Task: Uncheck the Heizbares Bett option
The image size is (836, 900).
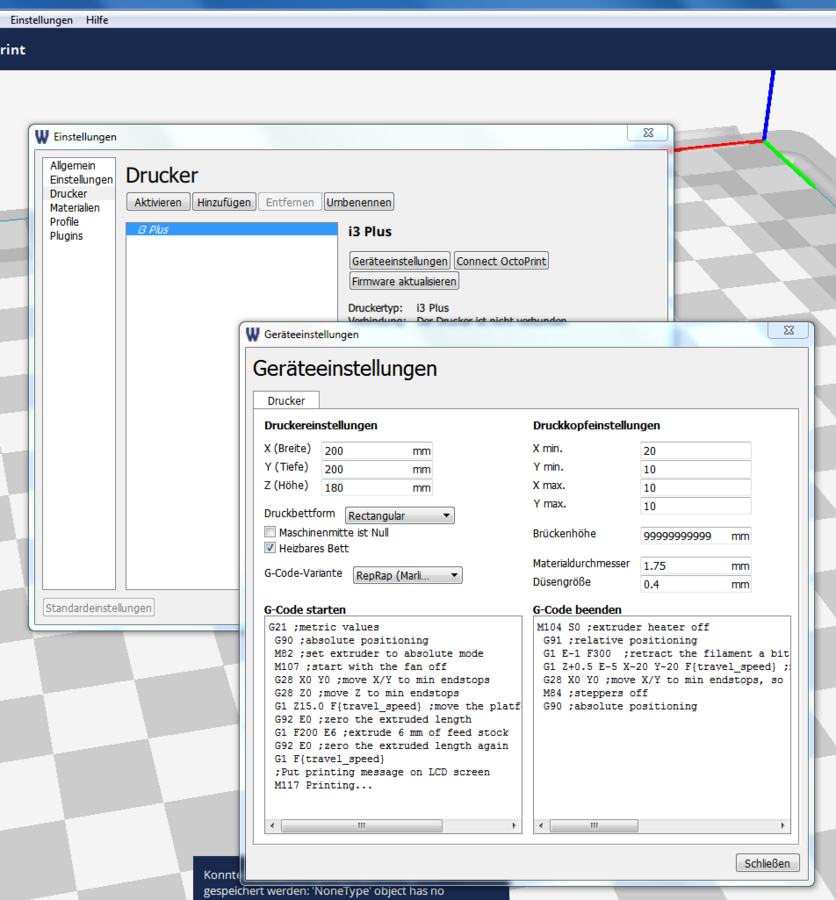Action: [x=270, y=548]
